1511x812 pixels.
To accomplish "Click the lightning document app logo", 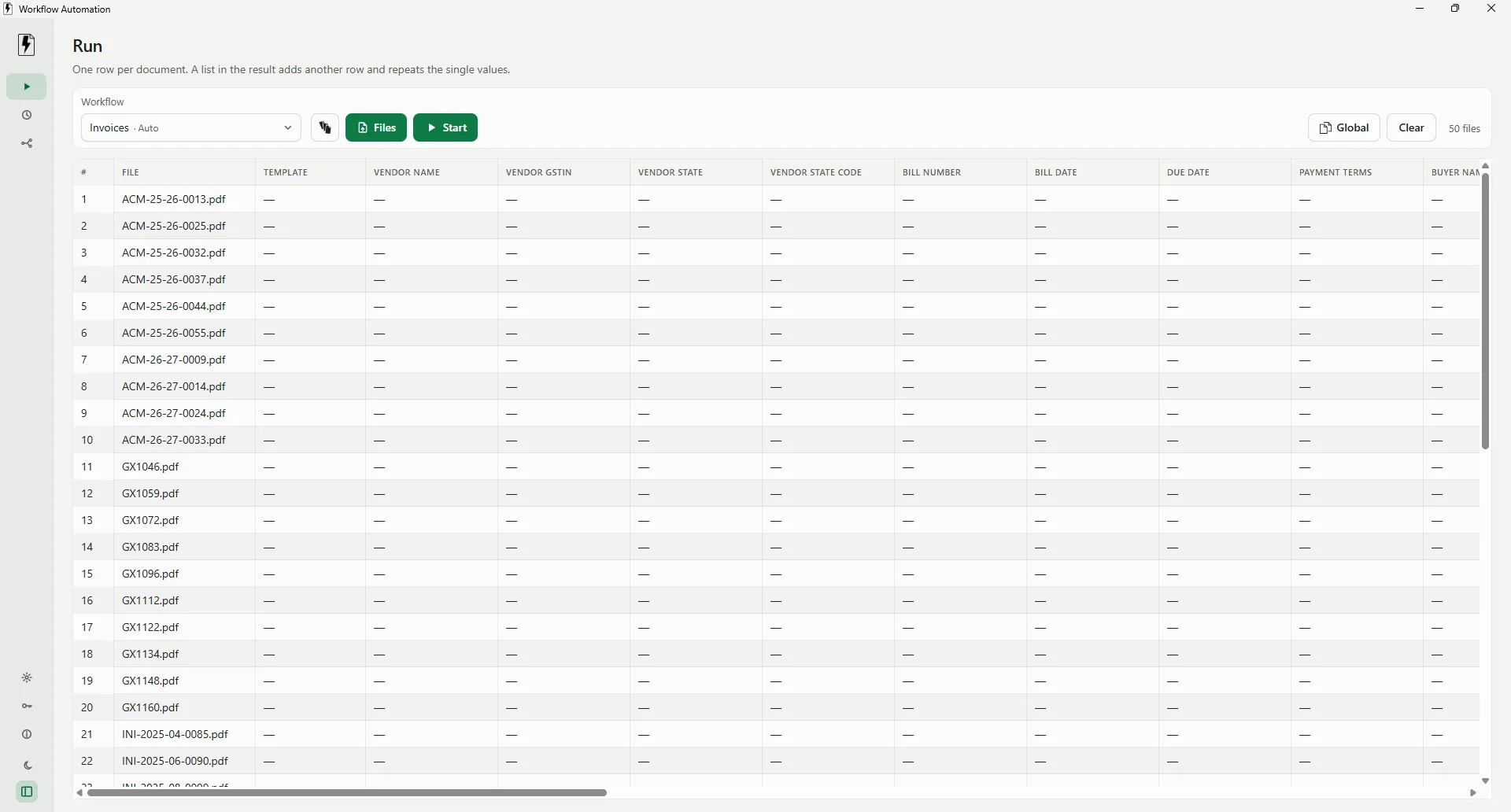I will pos(27,45).
